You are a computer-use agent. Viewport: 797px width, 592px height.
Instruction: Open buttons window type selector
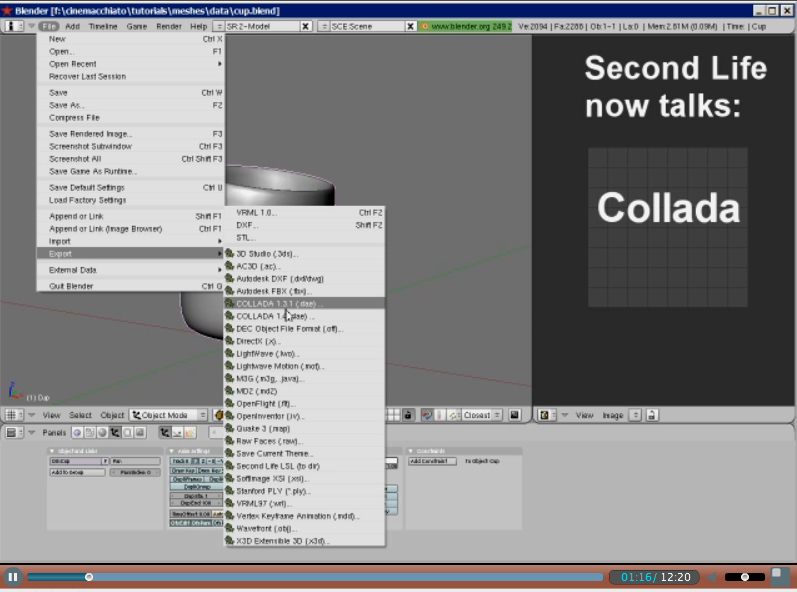pyautogui.click(x=14, y=432)
